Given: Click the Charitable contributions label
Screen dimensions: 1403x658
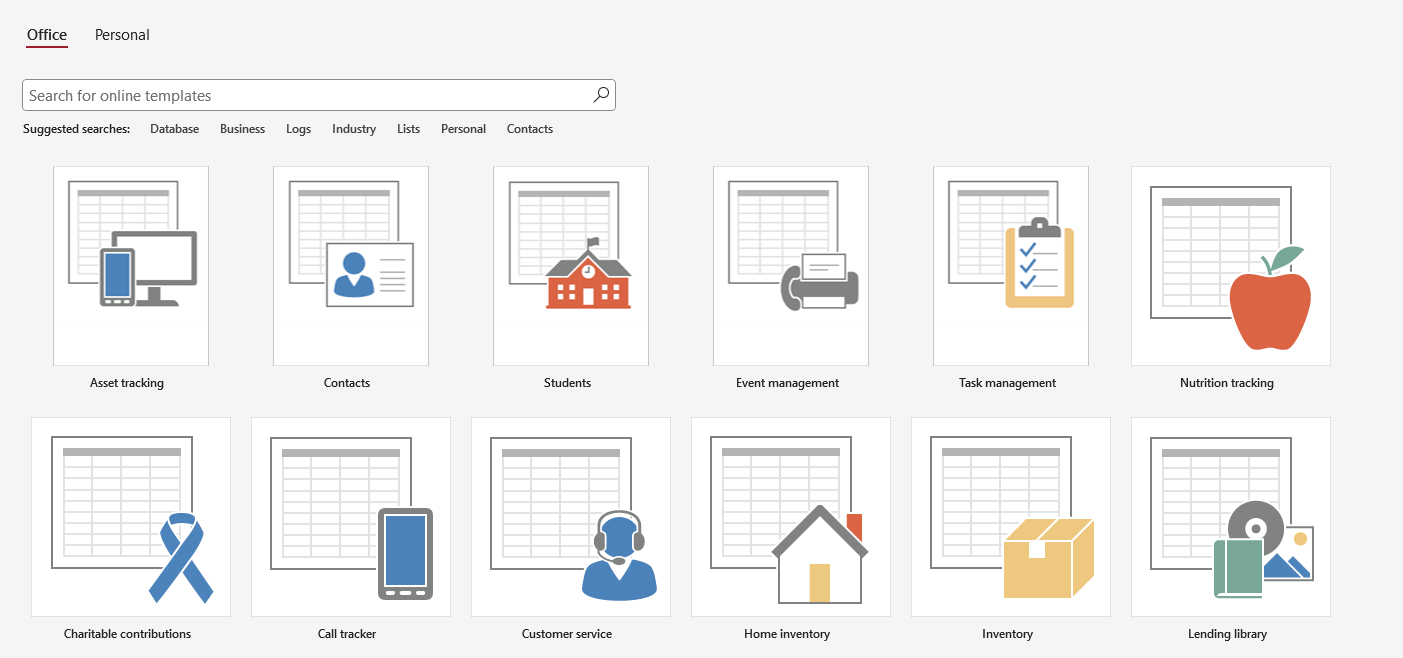Looking at the screenshot, I should (x=128, y=634).
